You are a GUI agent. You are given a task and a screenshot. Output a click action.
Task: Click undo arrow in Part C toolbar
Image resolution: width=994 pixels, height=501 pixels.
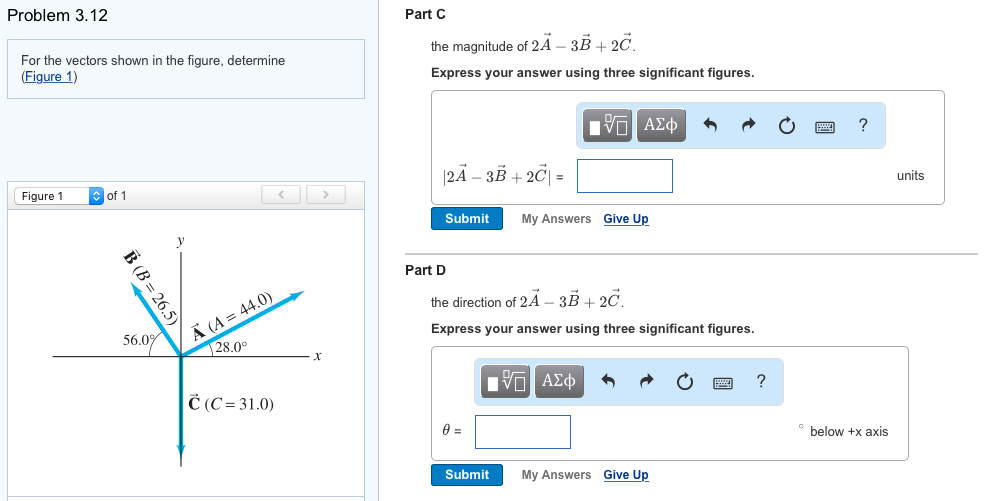[x=710, y=125]
